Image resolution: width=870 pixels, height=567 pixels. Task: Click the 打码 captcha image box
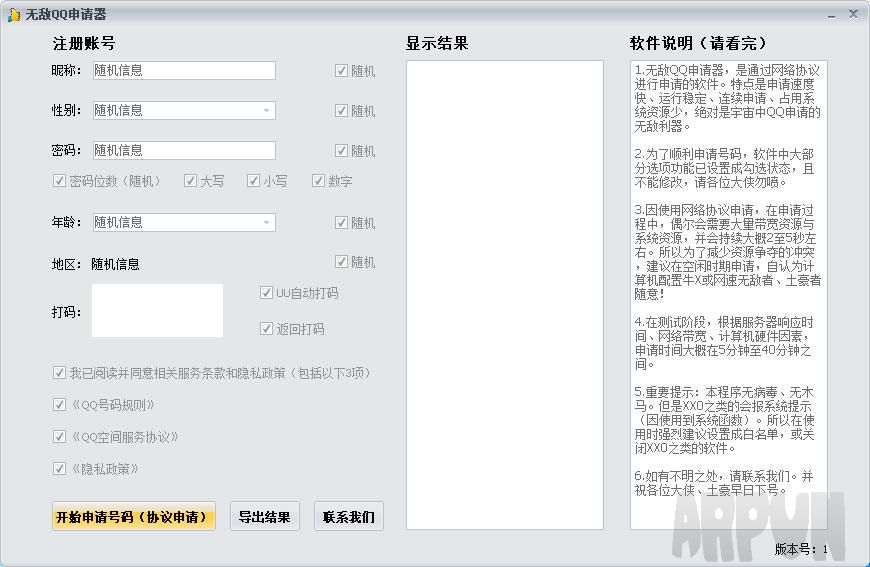(158, 310)
